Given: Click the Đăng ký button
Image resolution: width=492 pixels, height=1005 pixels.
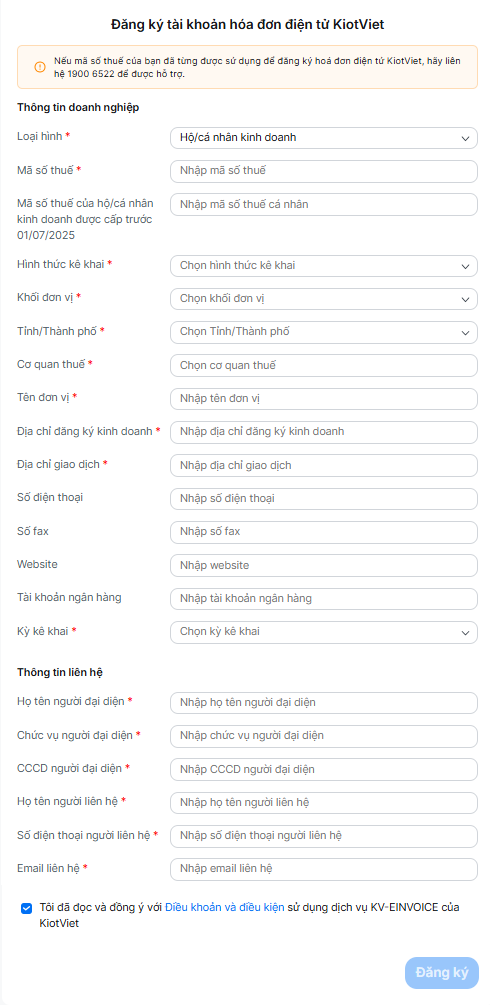Looking at the screenshot, I should click(x=442, y=973).
